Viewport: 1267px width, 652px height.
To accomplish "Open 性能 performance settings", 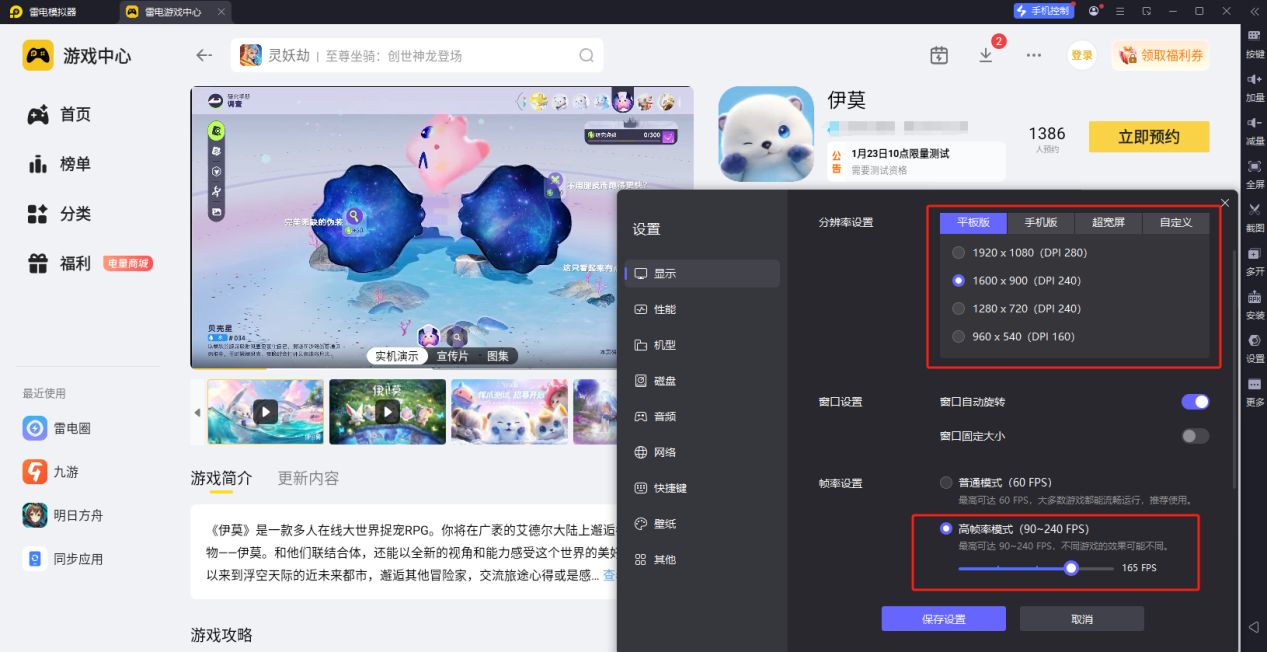I will point(702,309).
